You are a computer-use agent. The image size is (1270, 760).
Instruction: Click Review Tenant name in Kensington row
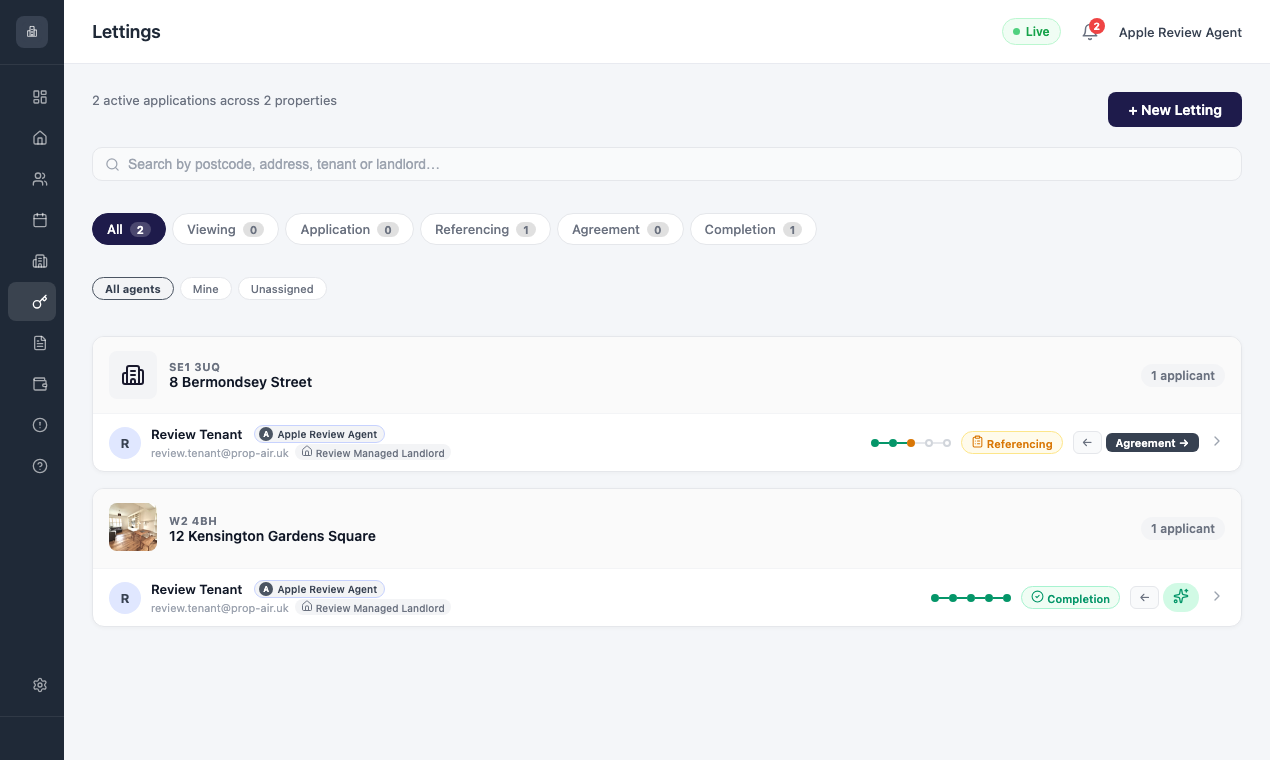point(197,589)
